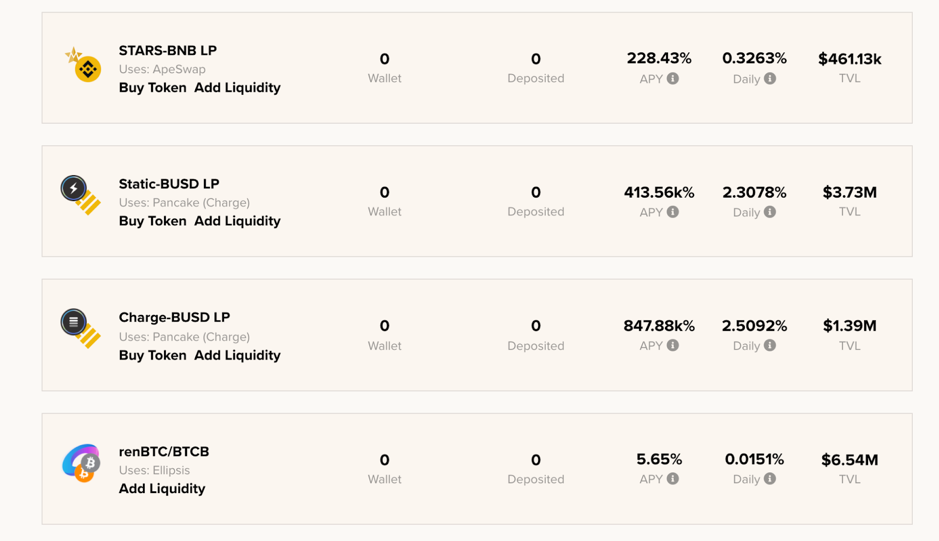Open APY info icon for renBTC/BTCB
Screen dimensions: 939x541
coord(673,479)
